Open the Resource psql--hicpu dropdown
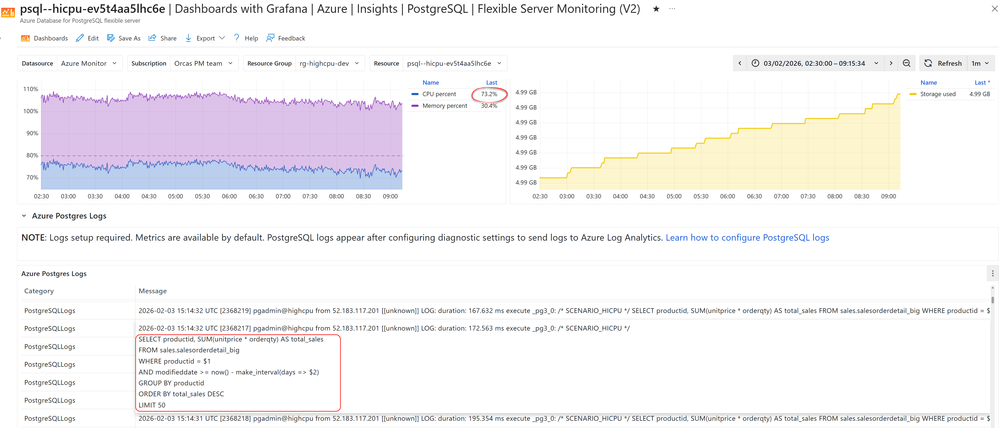 pyautogui.click(x=455, y=64)
